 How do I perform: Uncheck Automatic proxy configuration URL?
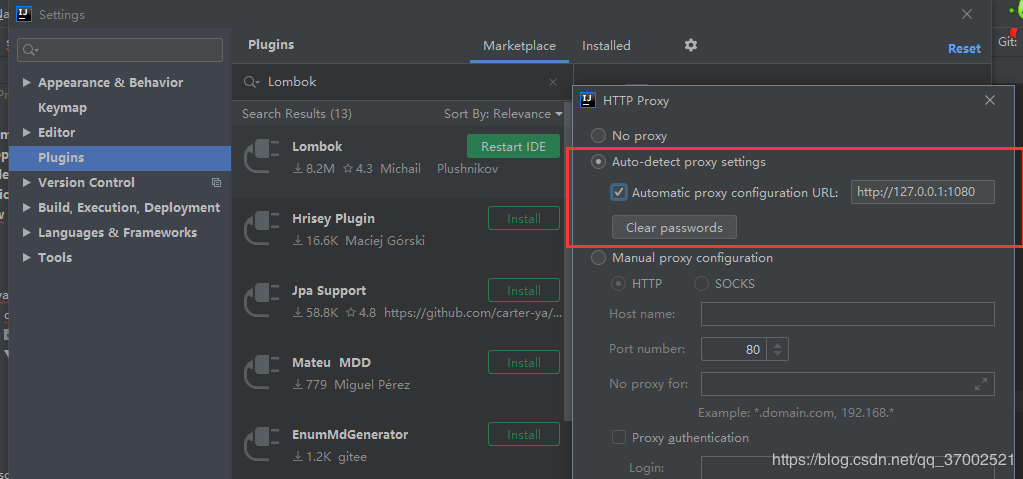pos(619,193)
